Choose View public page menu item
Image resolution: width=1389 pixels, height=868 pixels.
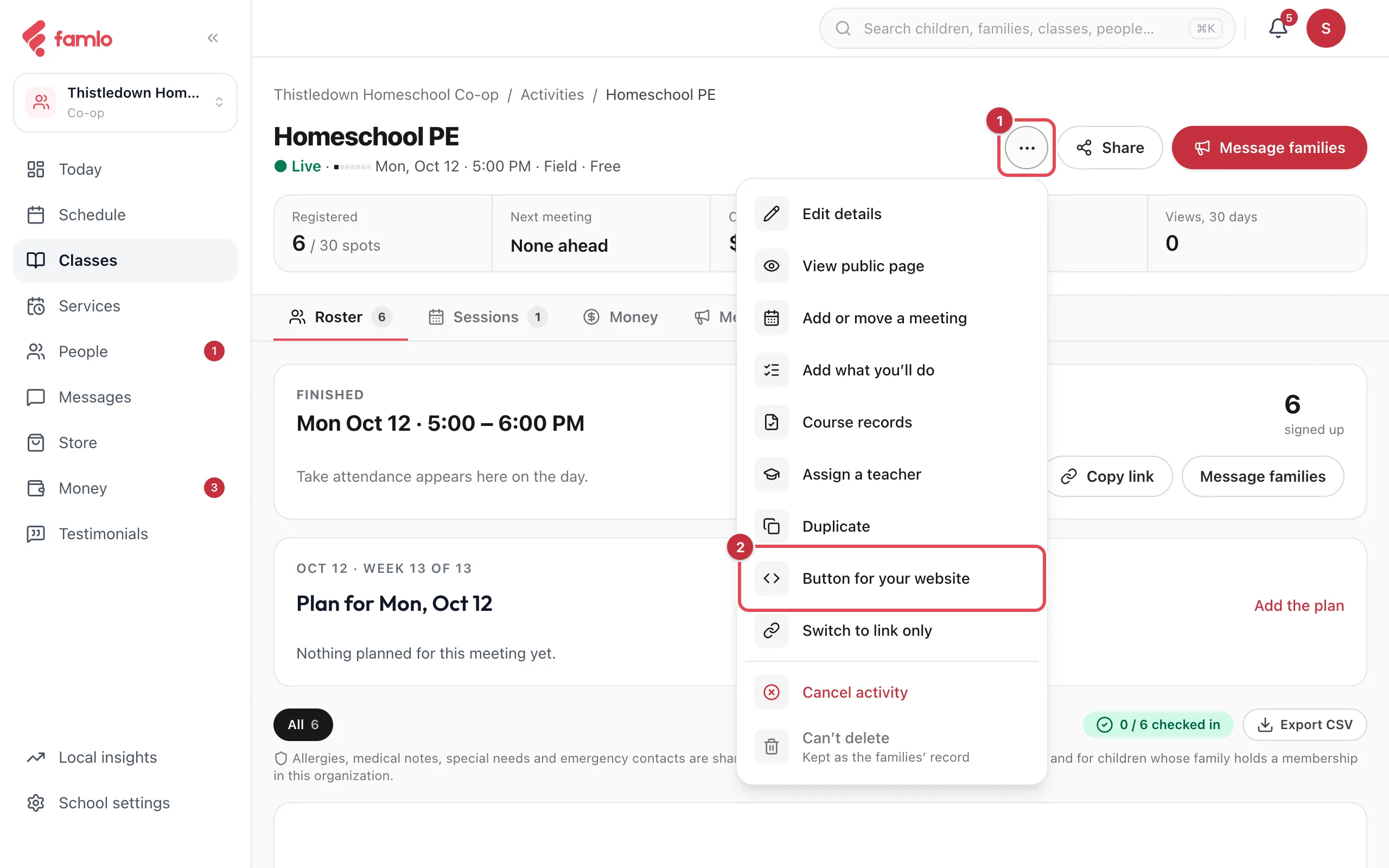tap(891, 266)
